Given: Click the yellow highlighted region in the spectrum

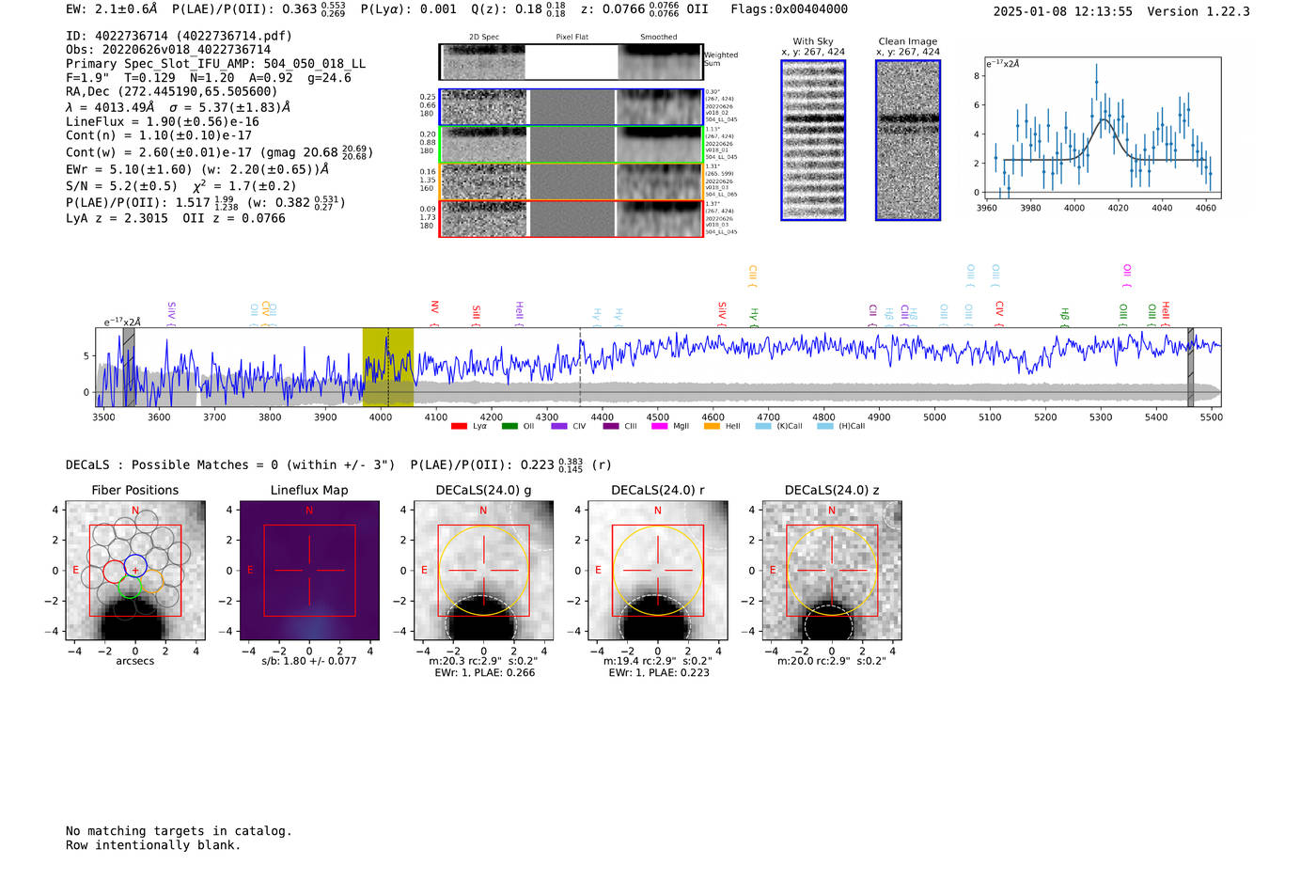Looking at the screenshot, I should [x=387, y=367].
